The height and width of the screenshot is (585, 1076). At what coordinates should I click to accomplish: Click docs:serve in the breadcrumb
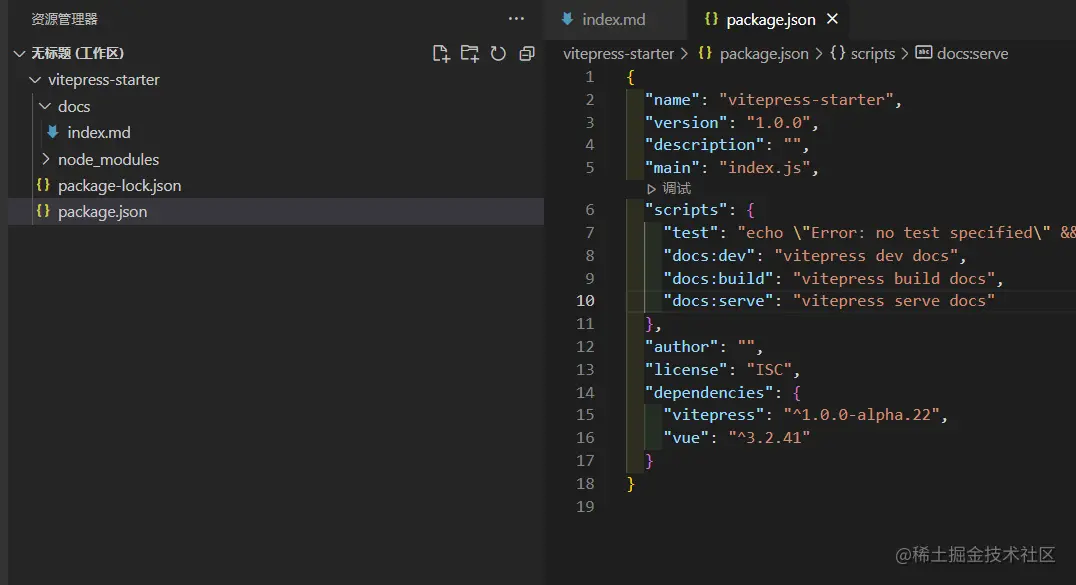[972, 54]
